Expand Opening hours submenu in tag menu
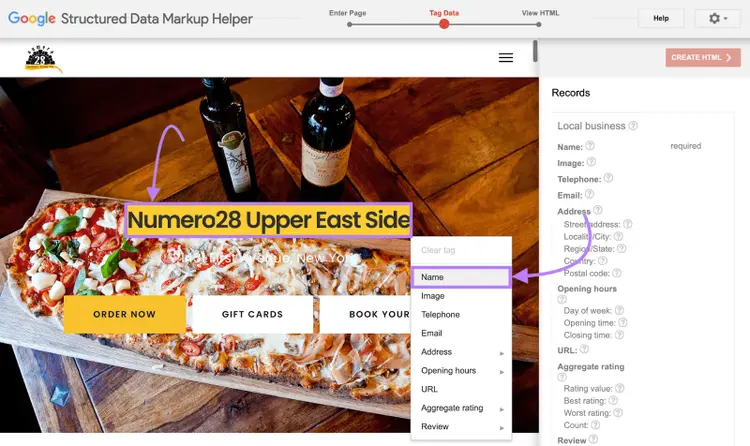Viewport: 750px width, 446px height. click(461, 370)
